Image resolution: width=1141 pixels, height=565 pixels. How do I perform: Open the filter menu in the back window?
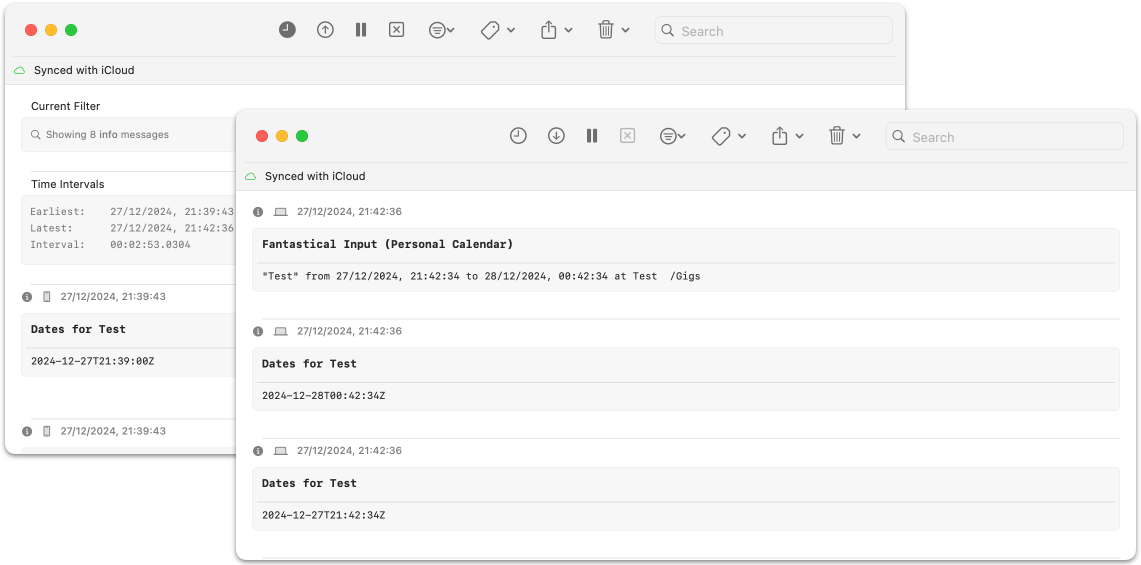click(442, 31)
